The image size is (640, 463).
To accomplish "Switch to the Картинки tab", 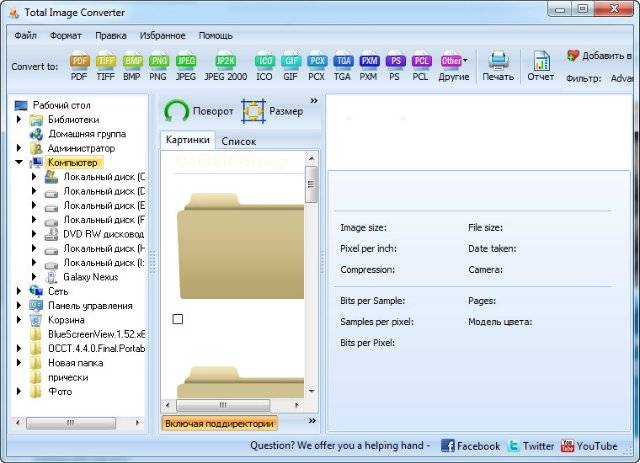I will pyautogui.click(x=188, y=140).
